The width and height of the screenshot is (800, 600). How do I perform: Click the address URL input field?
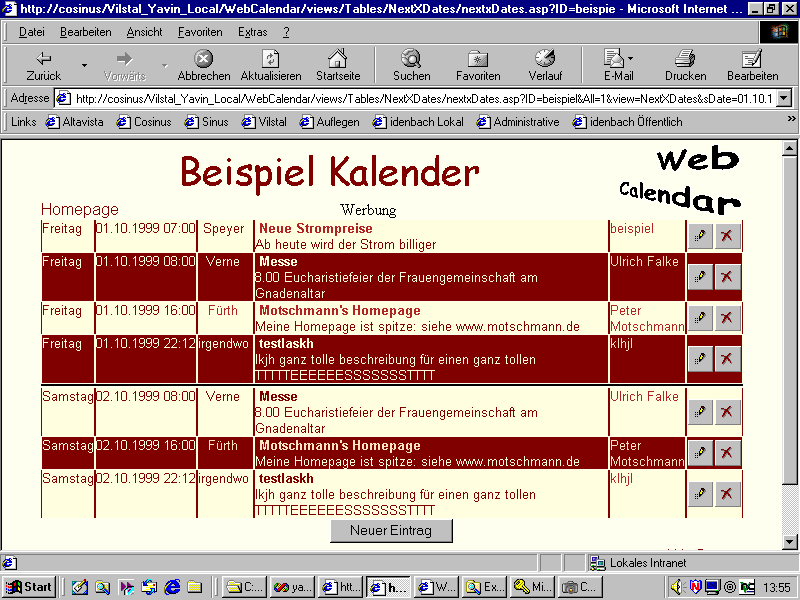pyautogui.click(x=420, y=99)
